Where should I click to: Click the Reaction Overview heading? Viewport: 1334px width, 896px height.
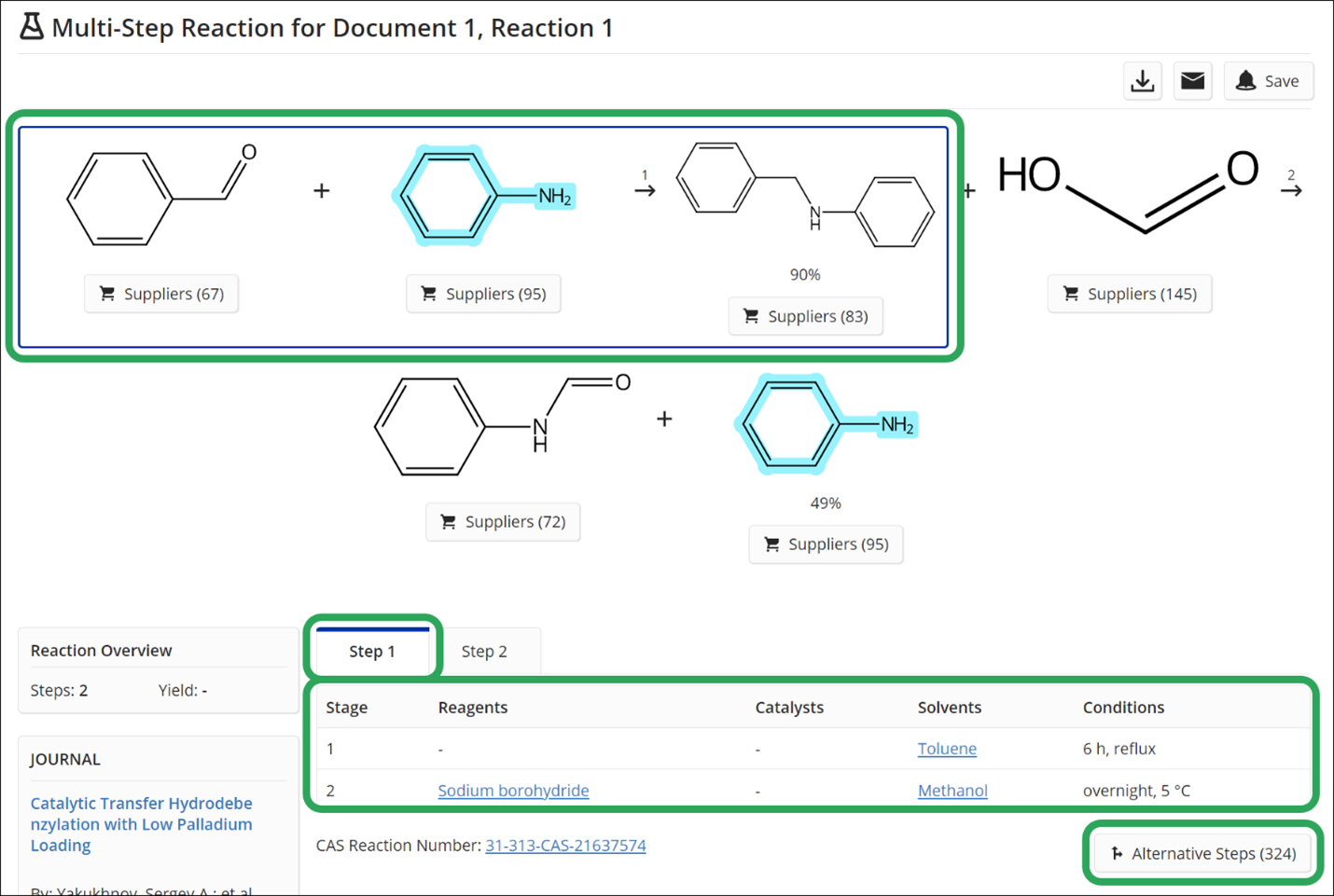(101, 651)
